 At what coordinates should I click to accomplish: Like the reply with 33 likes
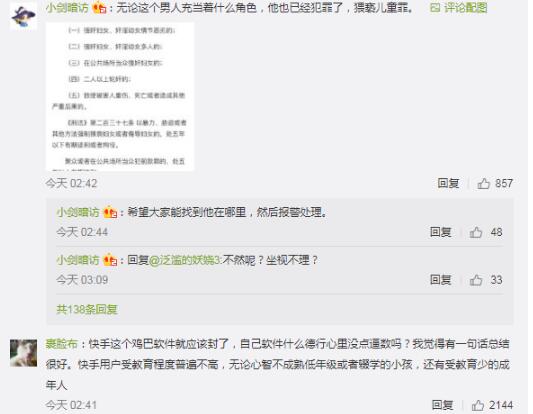click(x=476, y=280)
